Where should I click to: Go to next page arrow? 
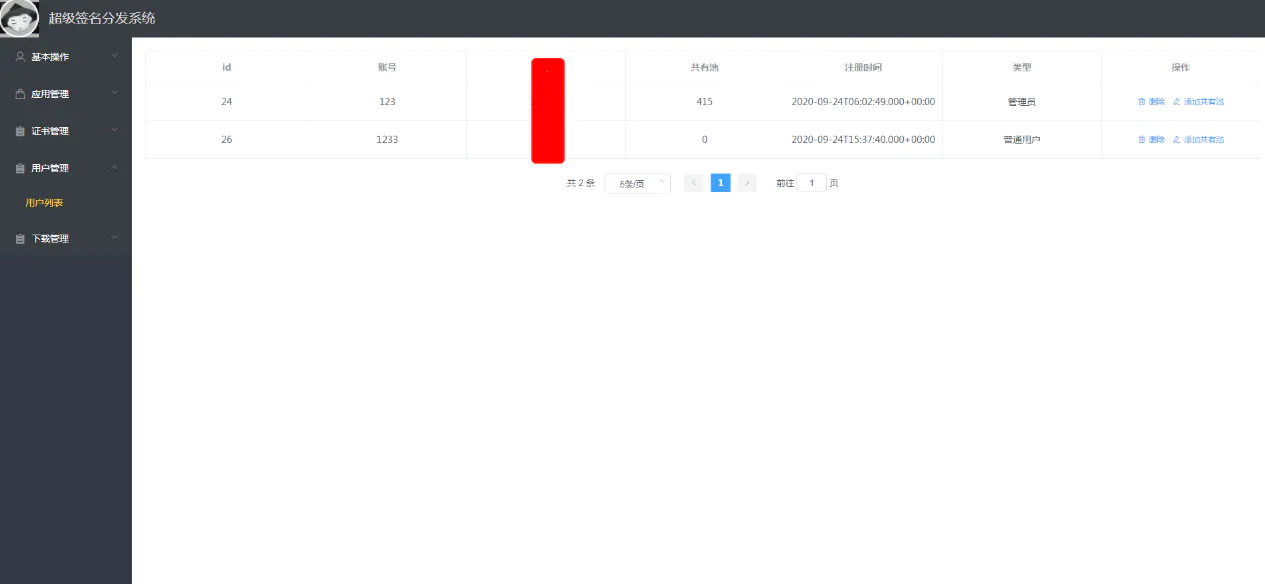point(747,183)
